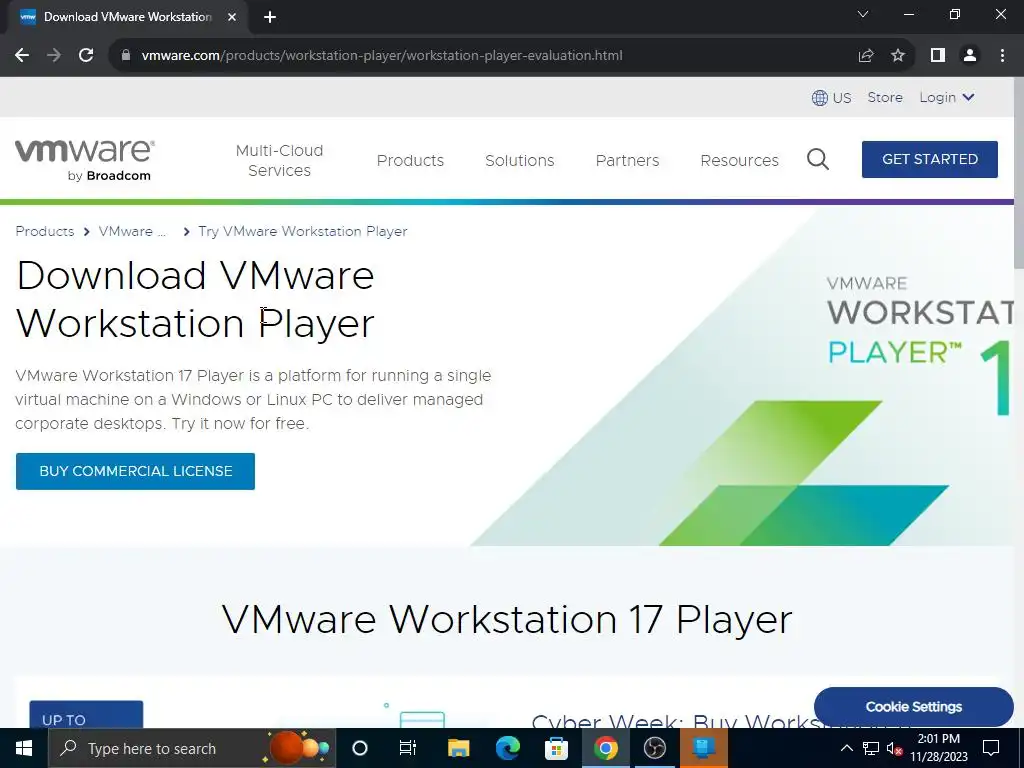The width and height of the screenshot is (1024, 768).
Task: Open the tab search chevron
Action: point(863,14)
